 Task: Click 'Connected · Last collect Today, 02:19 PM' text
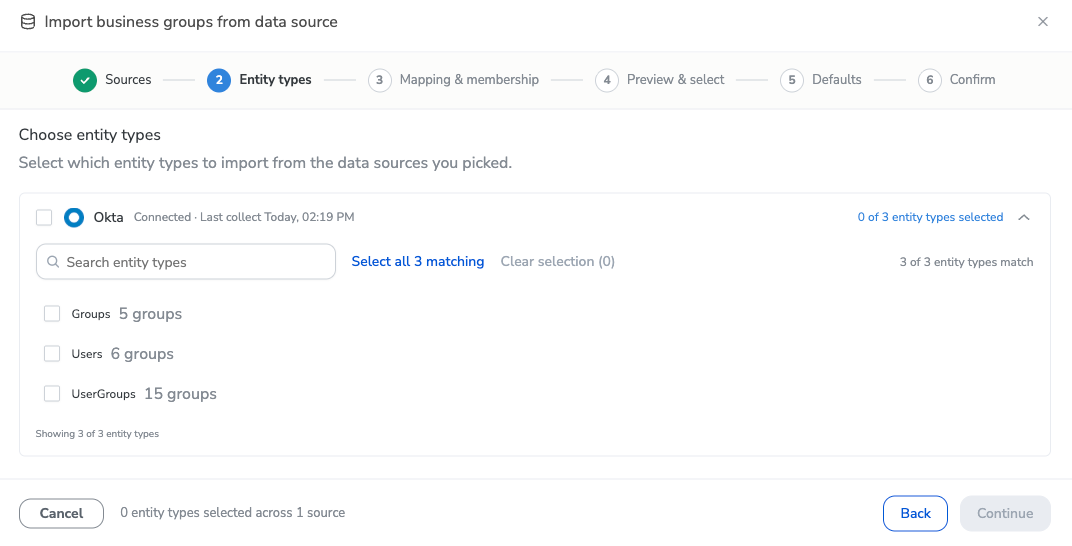click(x=244, y=217)
